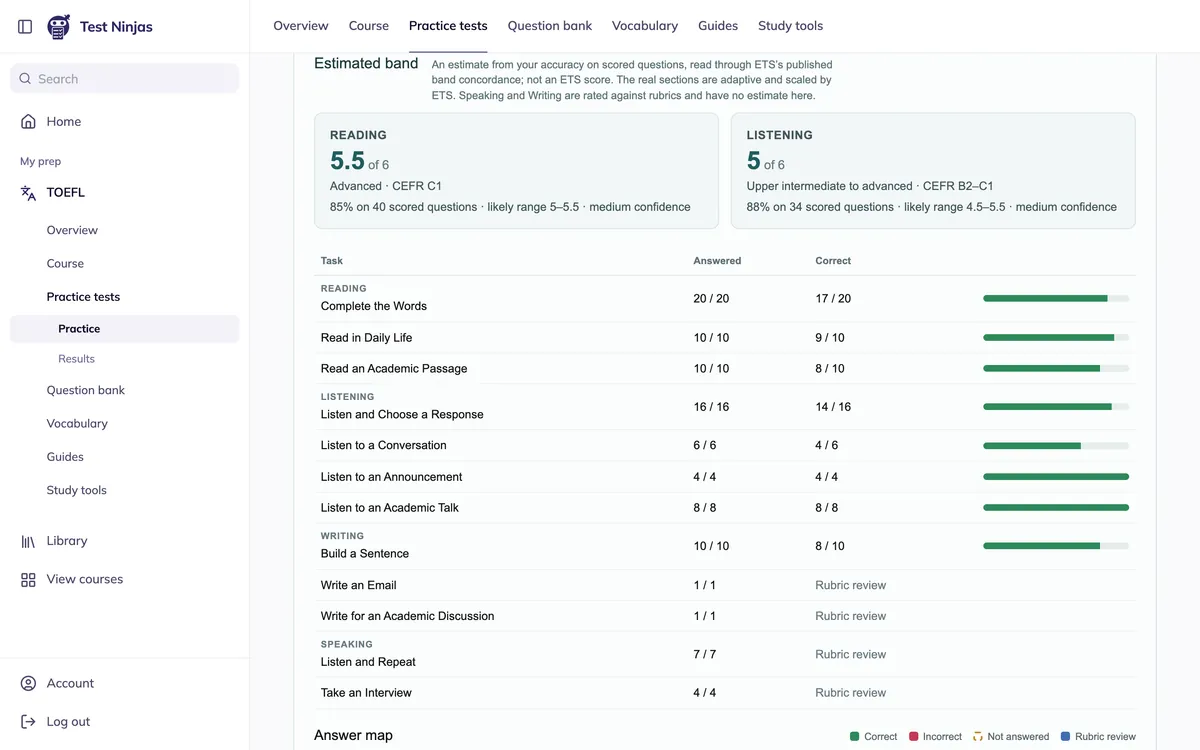1200x750 pixels.
Task: Click the Listen and Repeat task
Action: 368,662
